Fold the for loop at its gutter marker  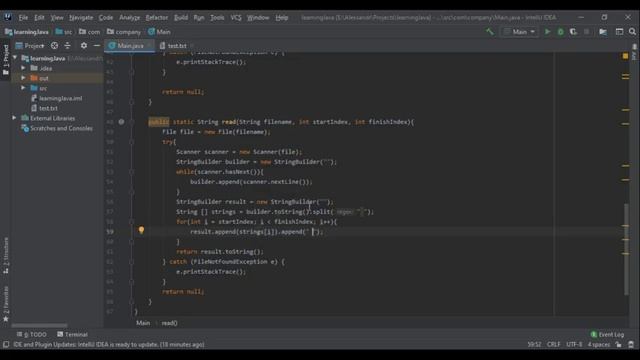click(x=131, y=222)
